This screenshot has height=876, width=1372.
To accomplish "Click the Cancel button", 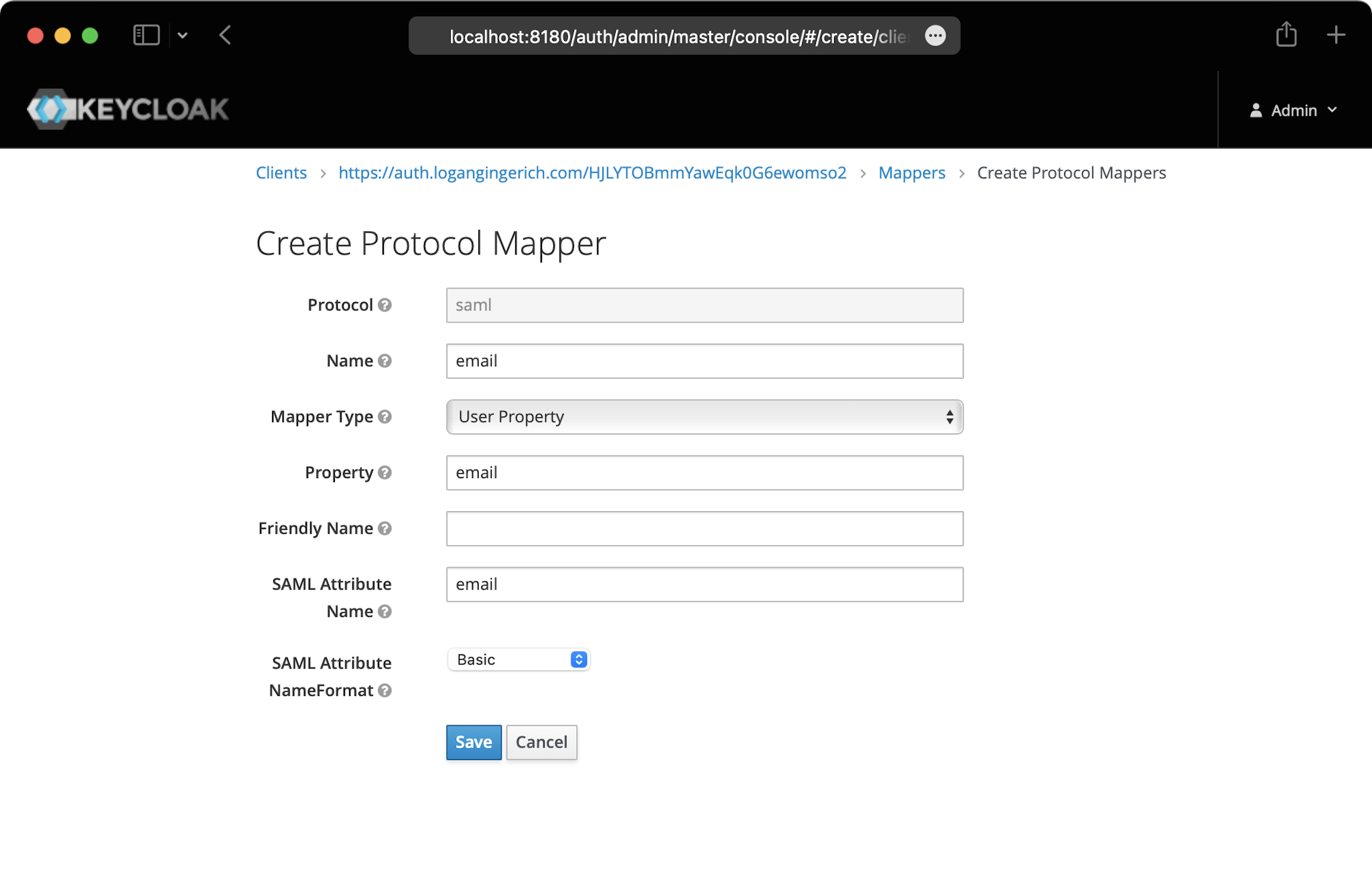I will [541, 742].
